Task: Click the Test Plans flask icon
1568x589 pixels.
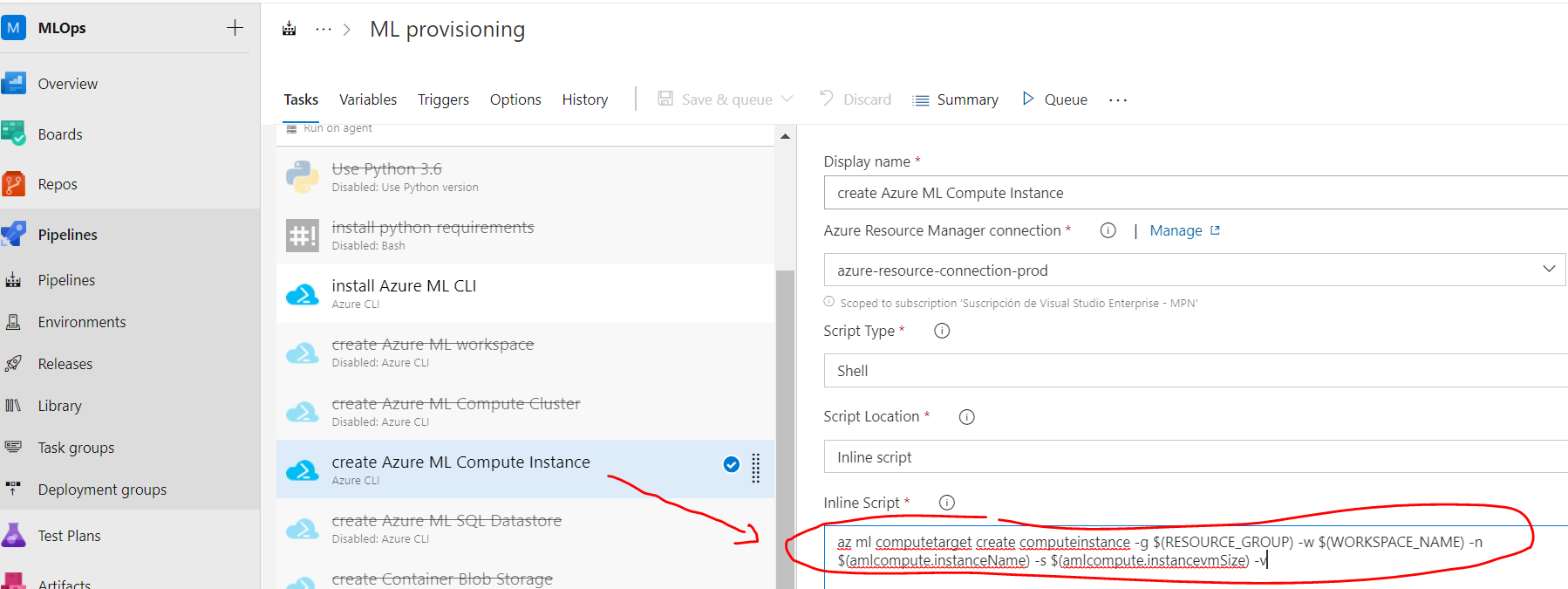Action: pyautogui.click(x=14, y=535)
